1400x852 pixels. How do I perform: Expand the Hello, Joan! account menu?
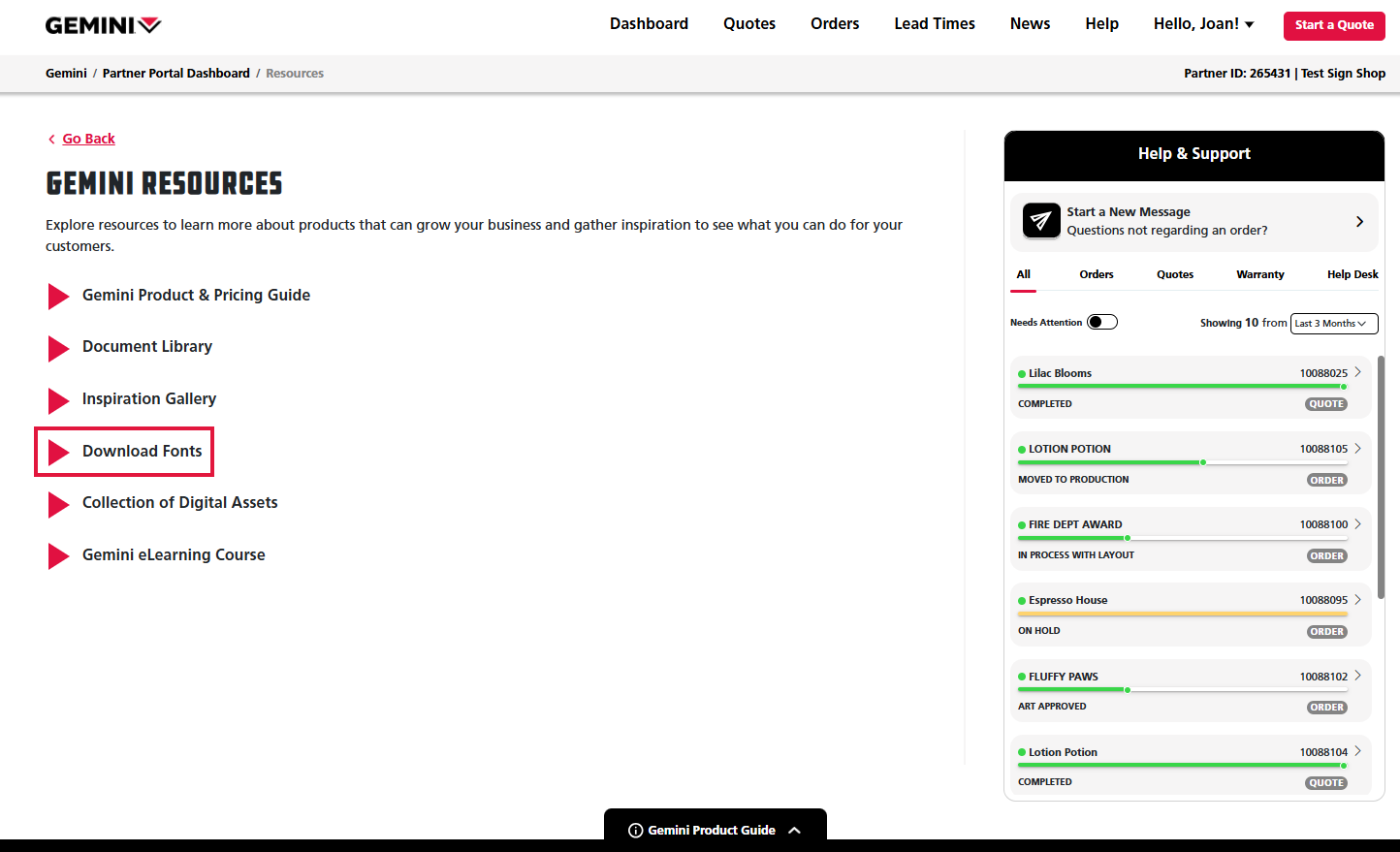1203,24
